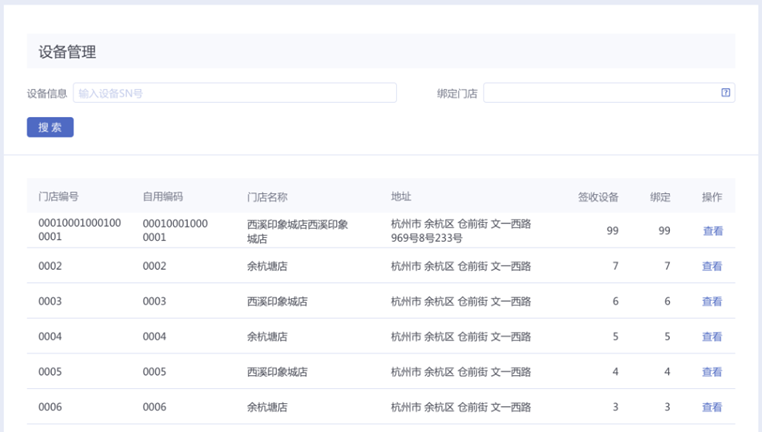Select the 西溪印象城店西溪印象城店 store name cell

click(297, 231)
